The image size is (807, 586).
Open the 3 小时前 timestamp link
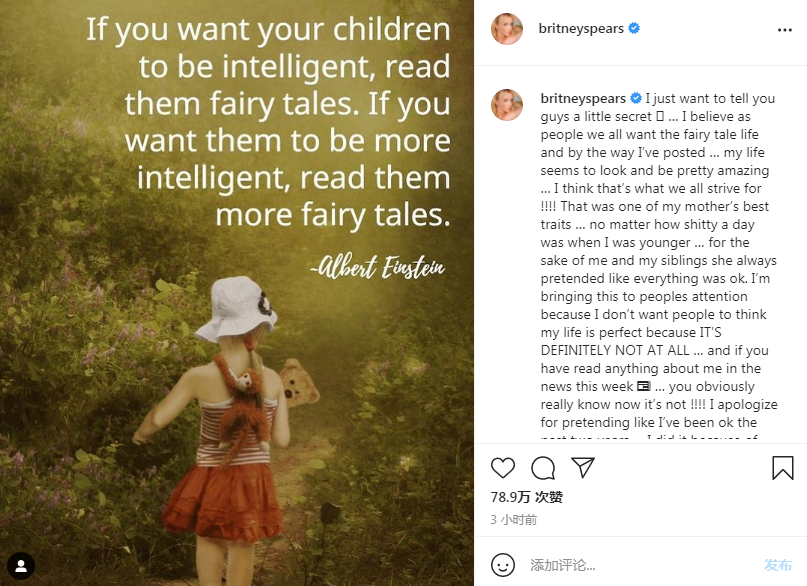(514, 520)
